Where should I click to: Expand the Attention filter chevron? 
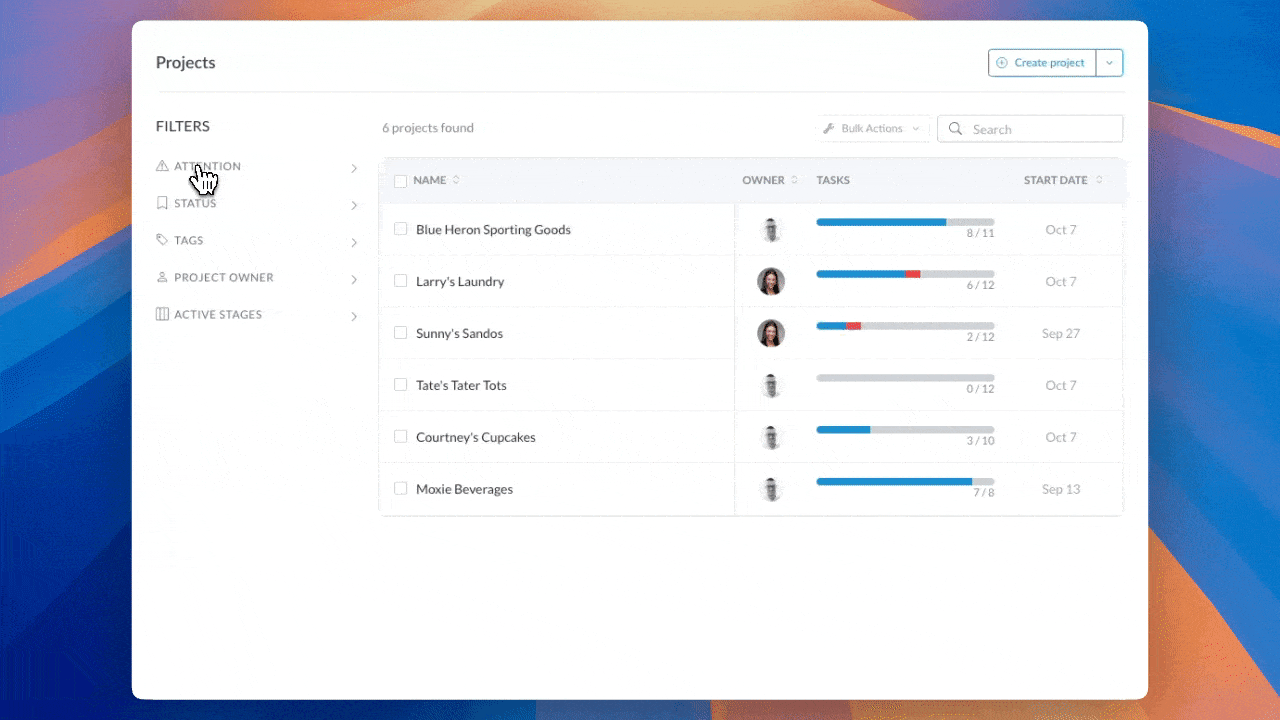tap(354, 168)
